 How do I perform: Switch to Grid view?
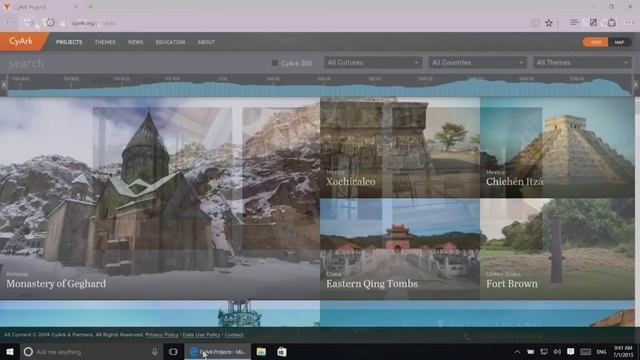pyautogui.click(x=595, y=42)
